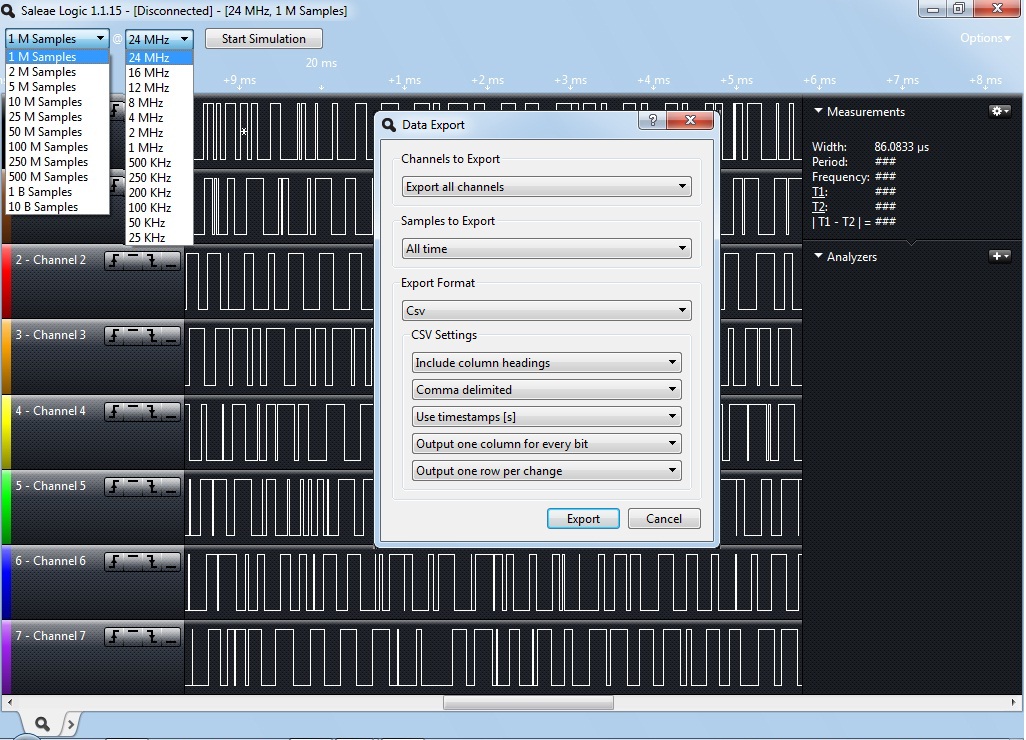Open the All time samples dropdown
This screenshot has height=740, width=1026.
(546, 249)
